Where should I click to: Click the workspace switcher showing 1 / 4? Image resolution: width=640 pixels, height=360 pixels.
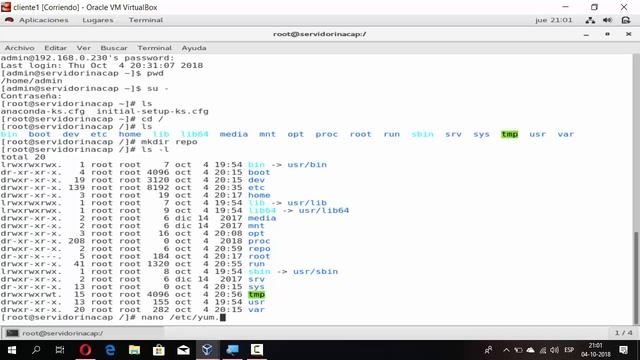click(x=623, y=333)
